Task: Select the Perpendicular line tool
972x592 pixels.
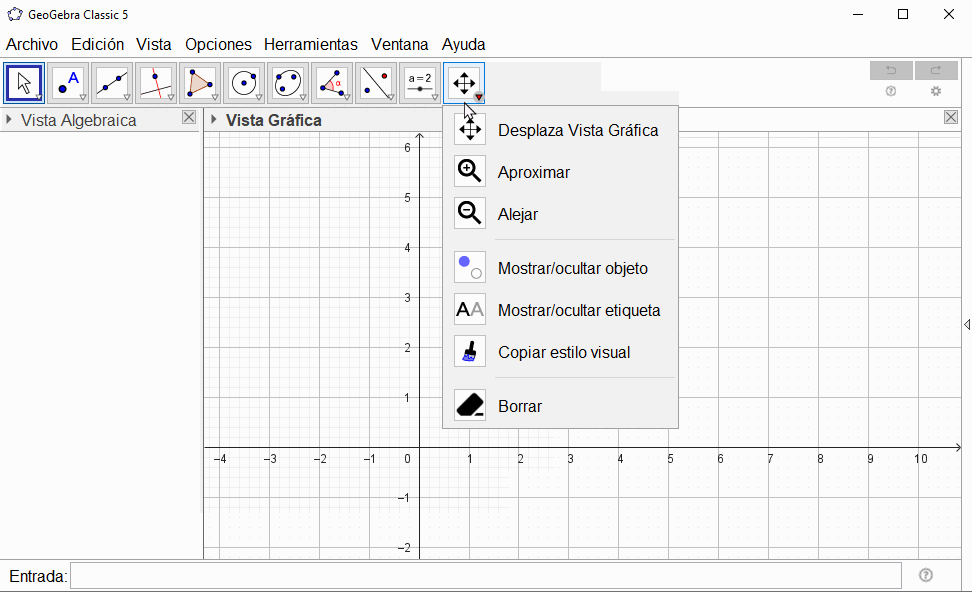Action: [156, 83]
